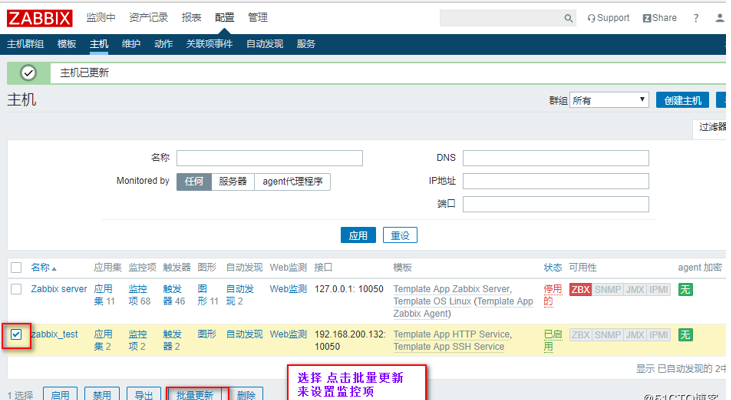Open Web监测 for zabbix_test

(288, 334)
